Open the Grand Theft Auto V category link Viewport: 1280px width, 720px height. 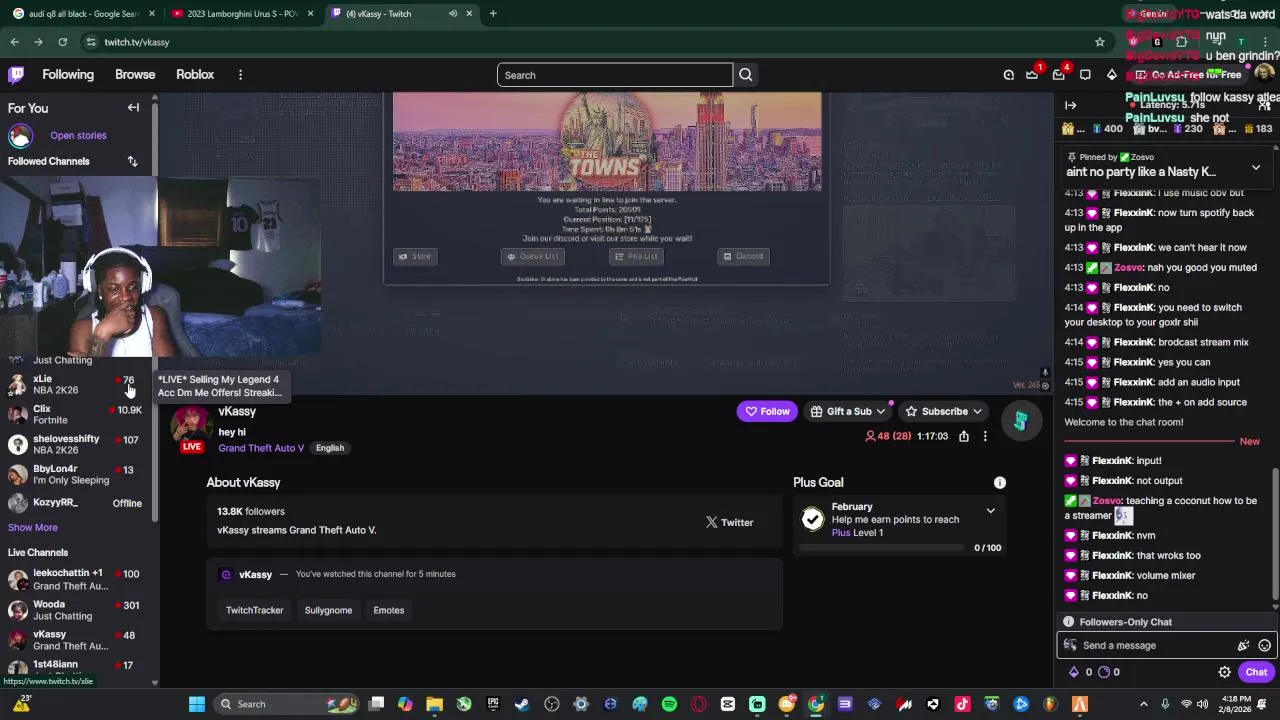pos(261,448)
